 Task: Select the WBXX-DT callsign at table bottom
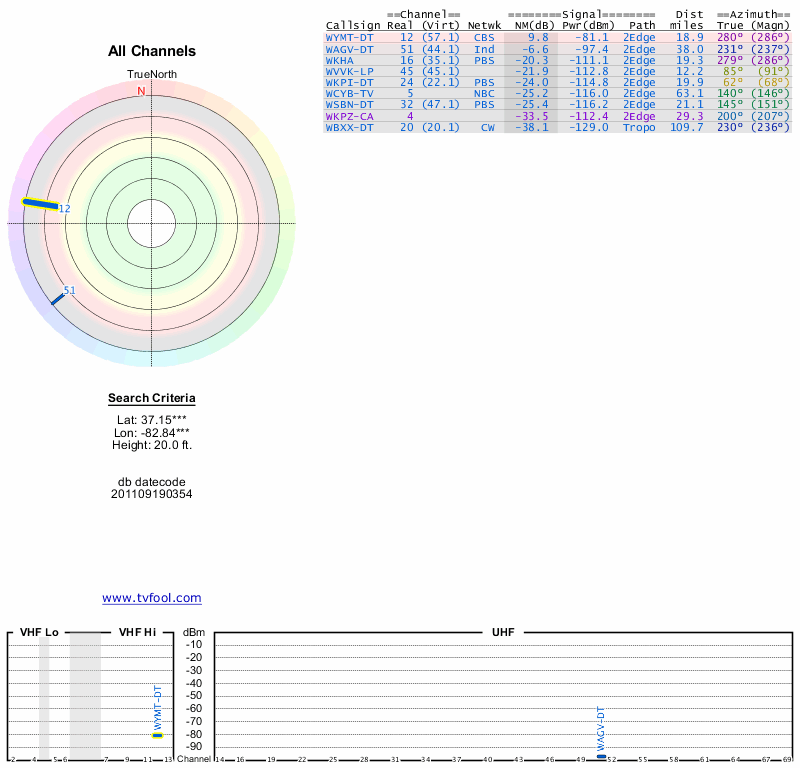click(349, 128)
